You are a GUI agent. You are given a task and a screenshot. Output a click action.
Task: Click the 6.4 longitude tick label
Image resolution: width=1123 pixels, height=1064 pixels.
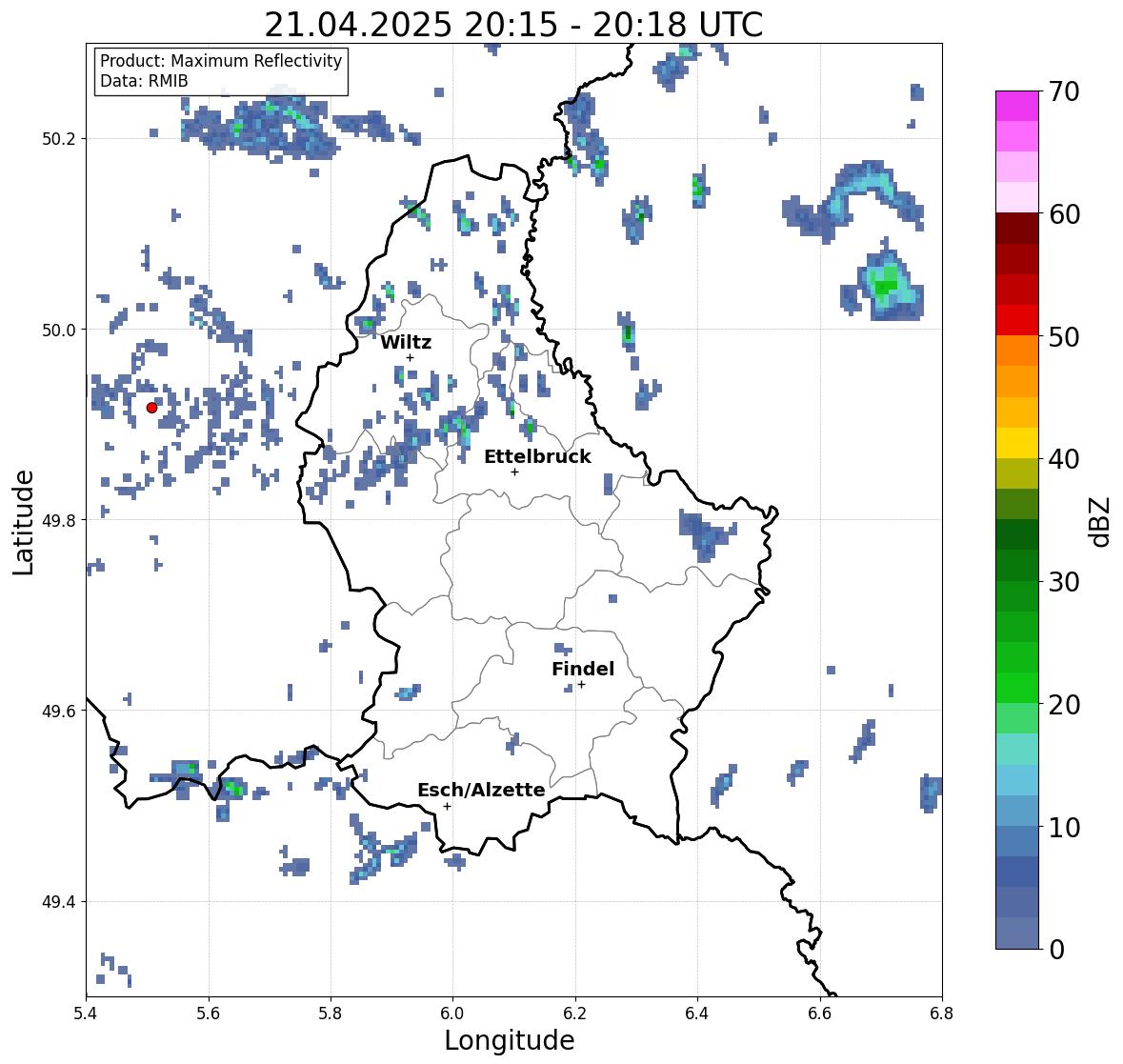pos(697,1014)
